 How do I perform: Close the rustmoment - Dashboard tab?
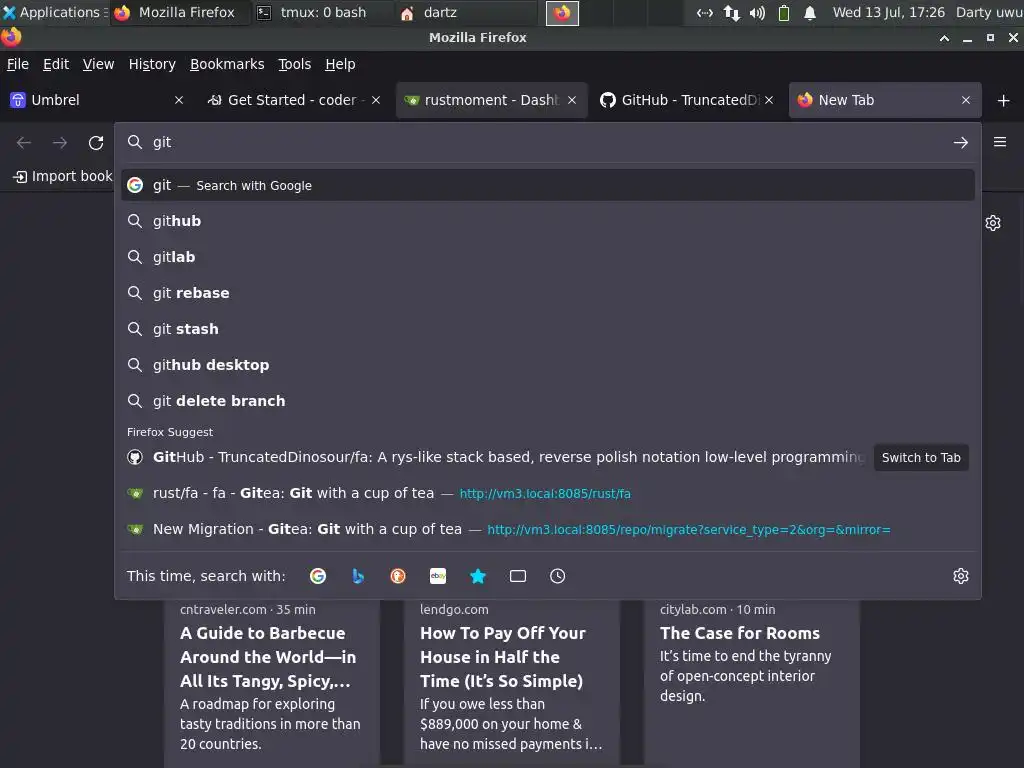coord(572,100)
